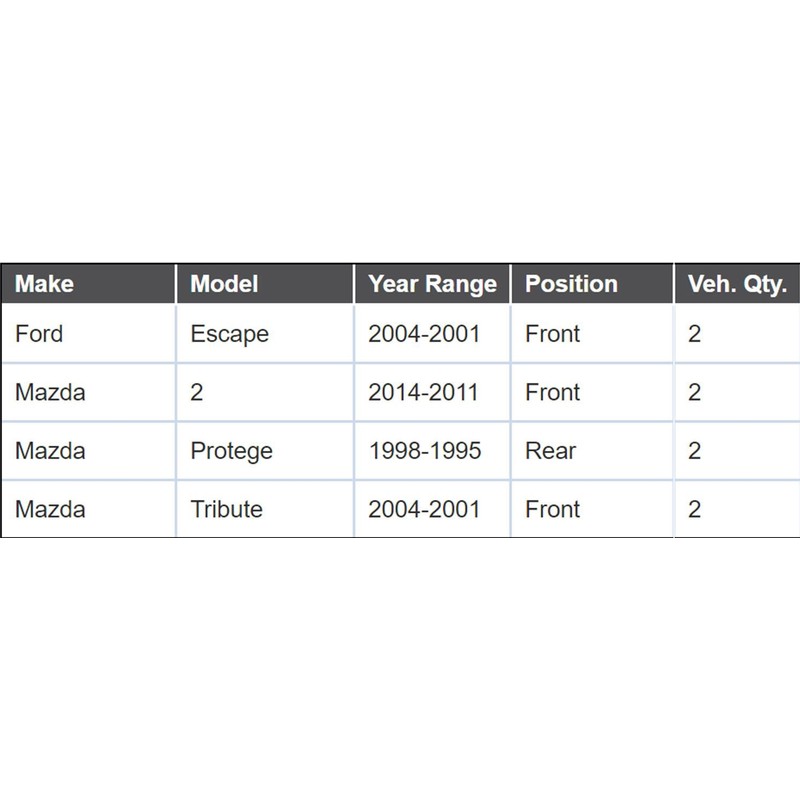Select the Veh. Qty. column header
The width and height of the screenshot is (800, 800).
[737, 284]
